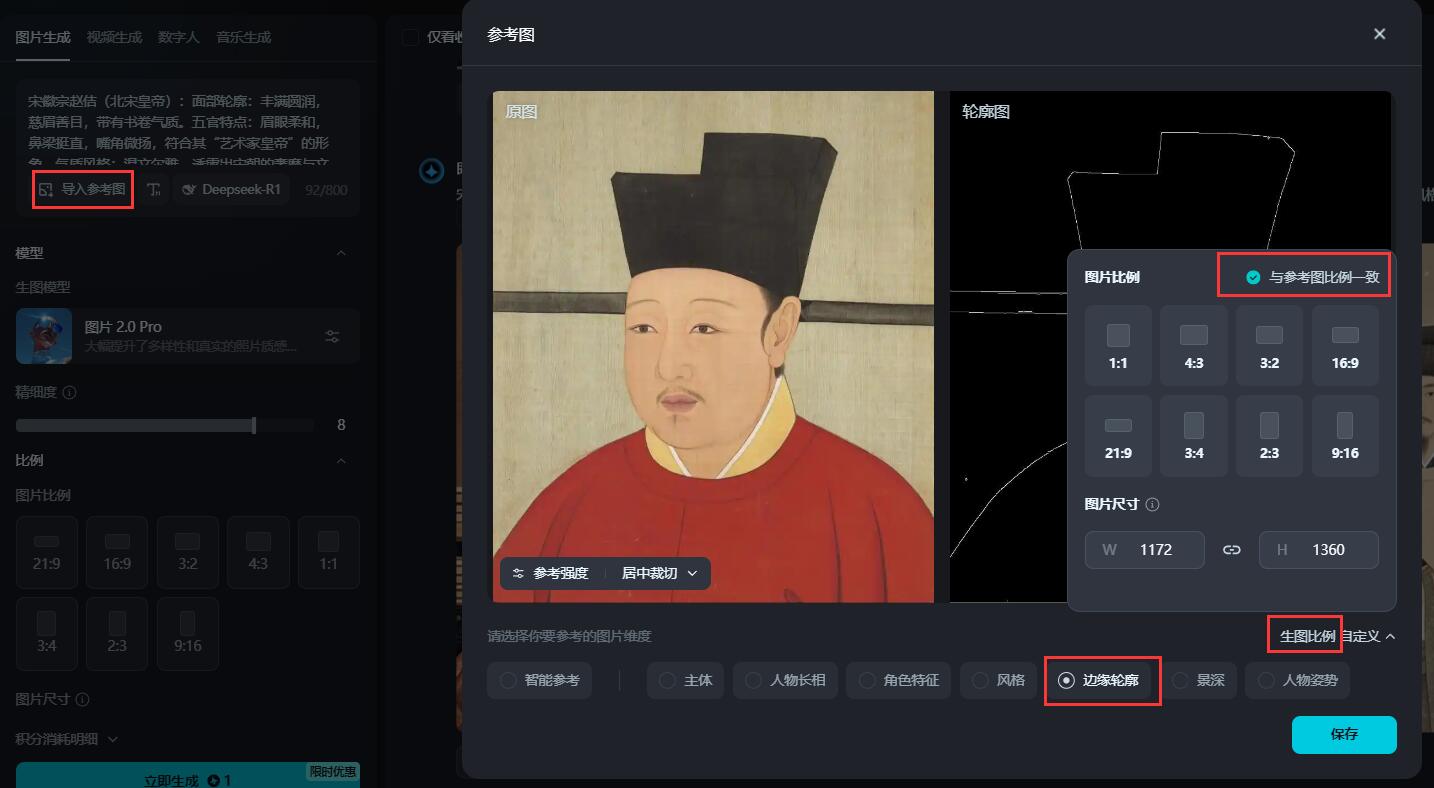Select the 边缘轮廓 reference dimension
This screenshot has width=1434, height=788.
point(1099,680)
